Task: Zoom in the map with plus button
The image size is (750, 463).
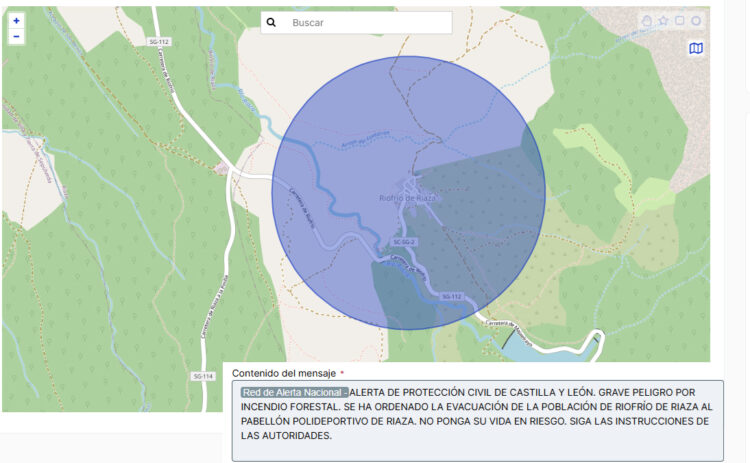Action: (x=16, y=20)
